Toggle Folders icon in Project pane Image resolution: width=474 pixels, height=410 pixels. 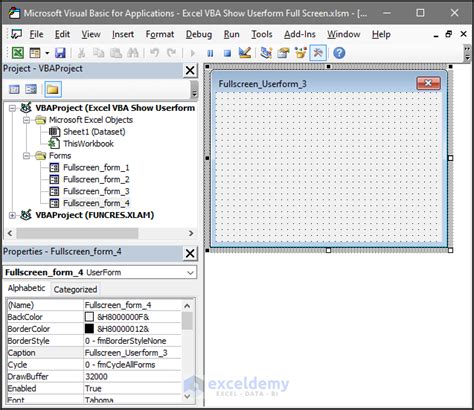[53, 89]
